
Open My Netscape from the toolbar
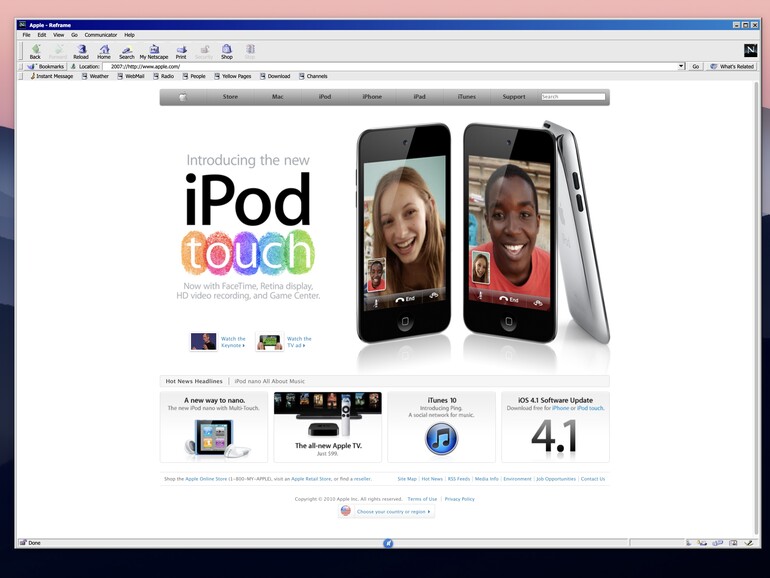(154, 52)
